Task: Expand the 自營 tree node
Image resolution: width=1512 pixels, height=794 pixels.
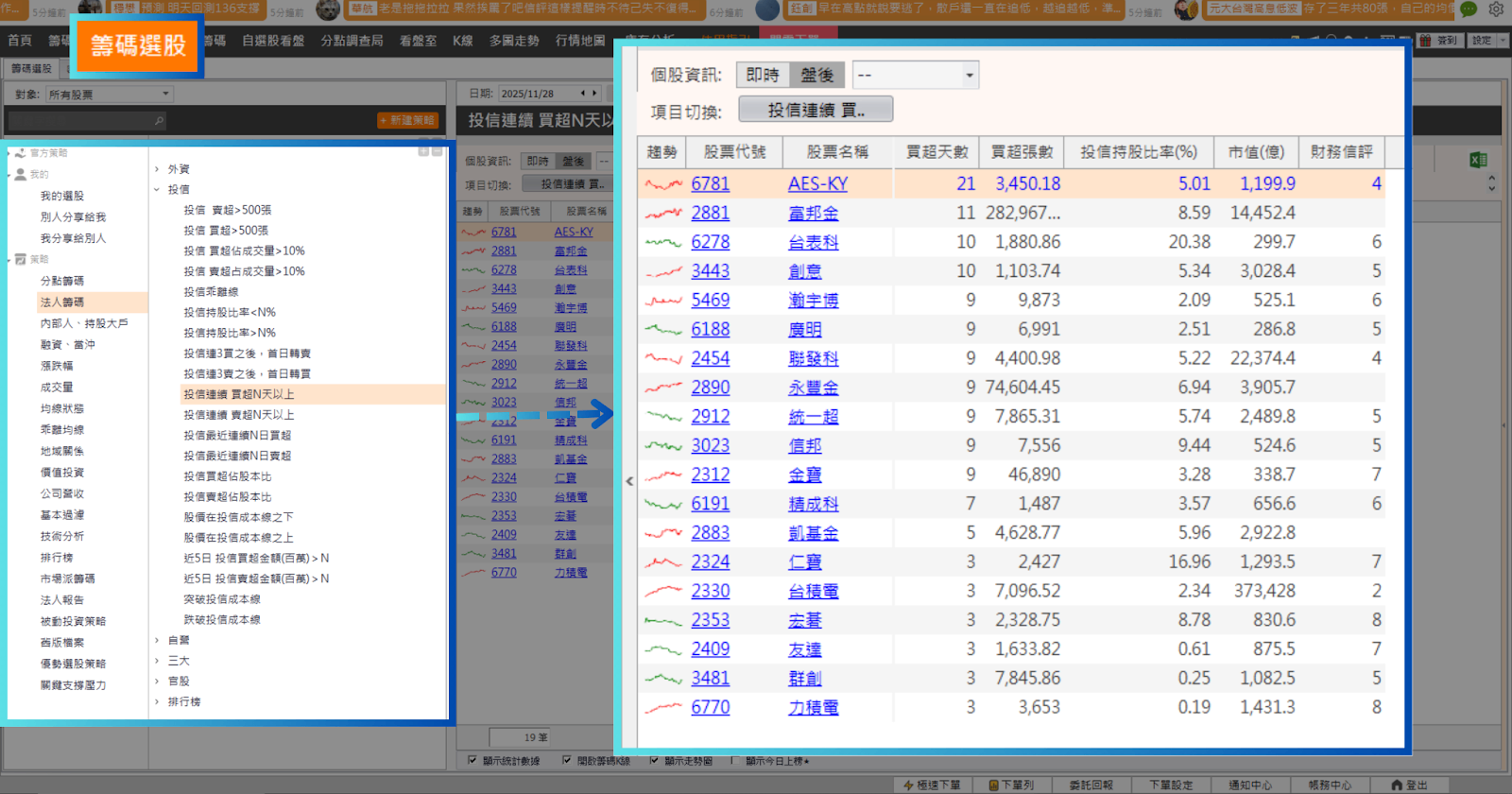Action: coord(157,641)
